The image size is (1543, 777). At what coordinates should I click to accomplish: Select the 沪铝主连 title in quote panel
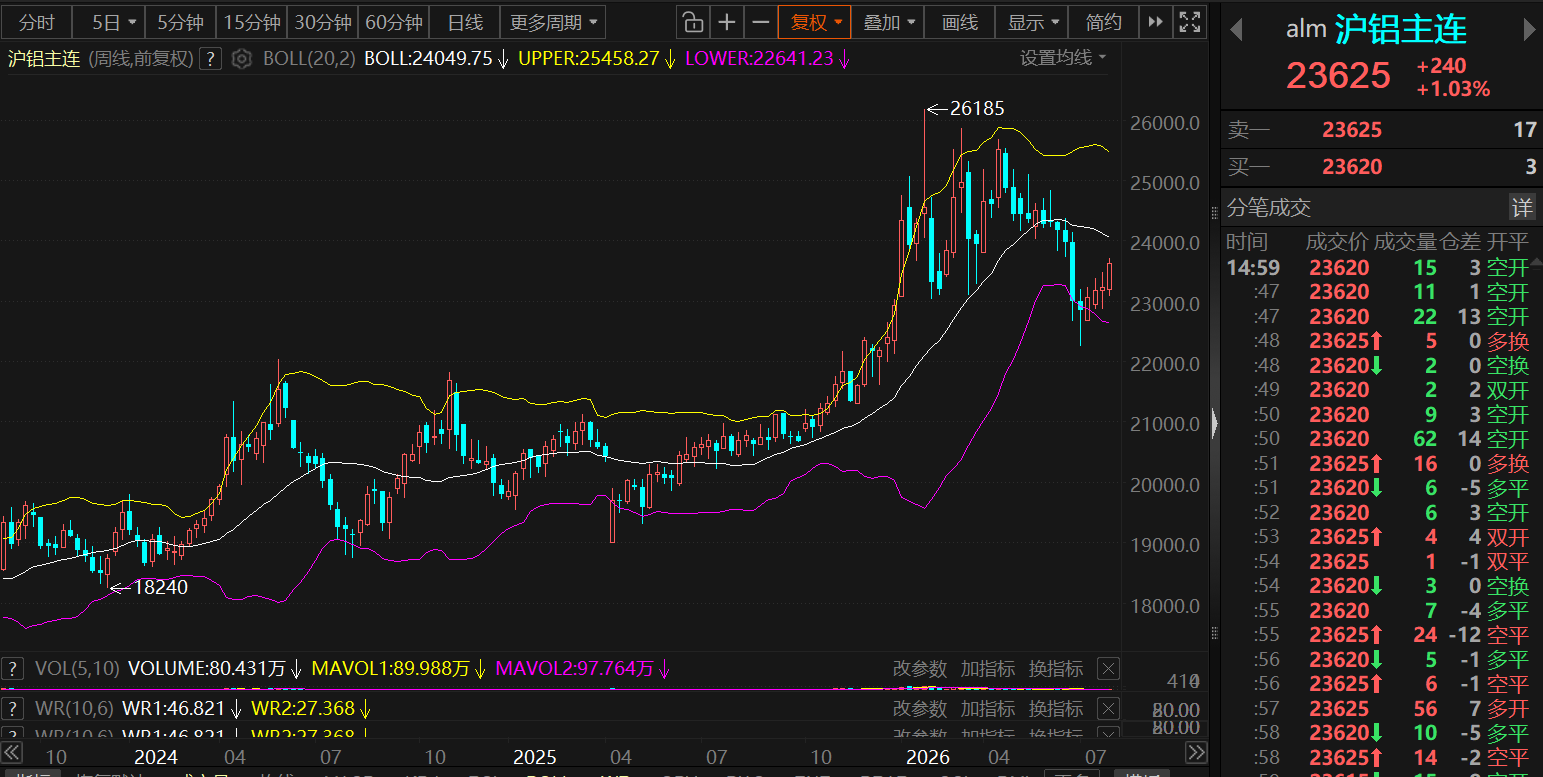tap(1401, 29)
